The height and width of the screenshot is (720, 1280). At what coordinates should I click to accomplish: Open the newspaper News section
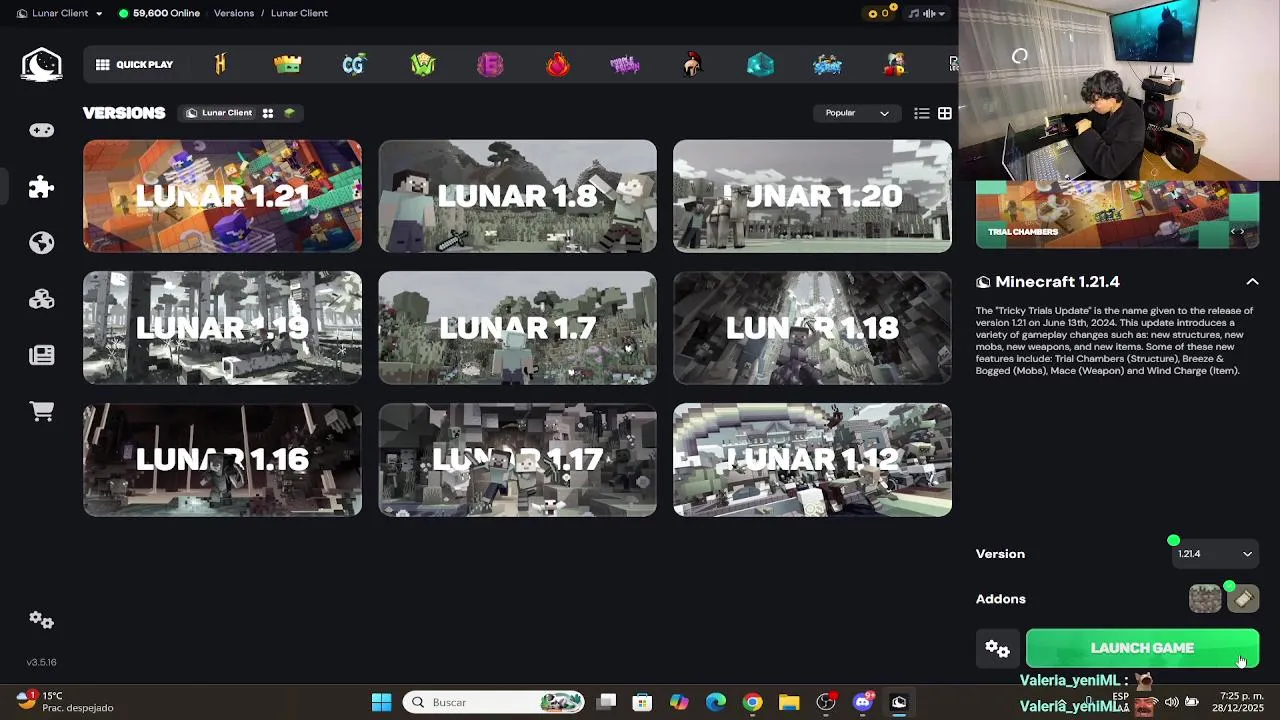(x=41, y=355)
